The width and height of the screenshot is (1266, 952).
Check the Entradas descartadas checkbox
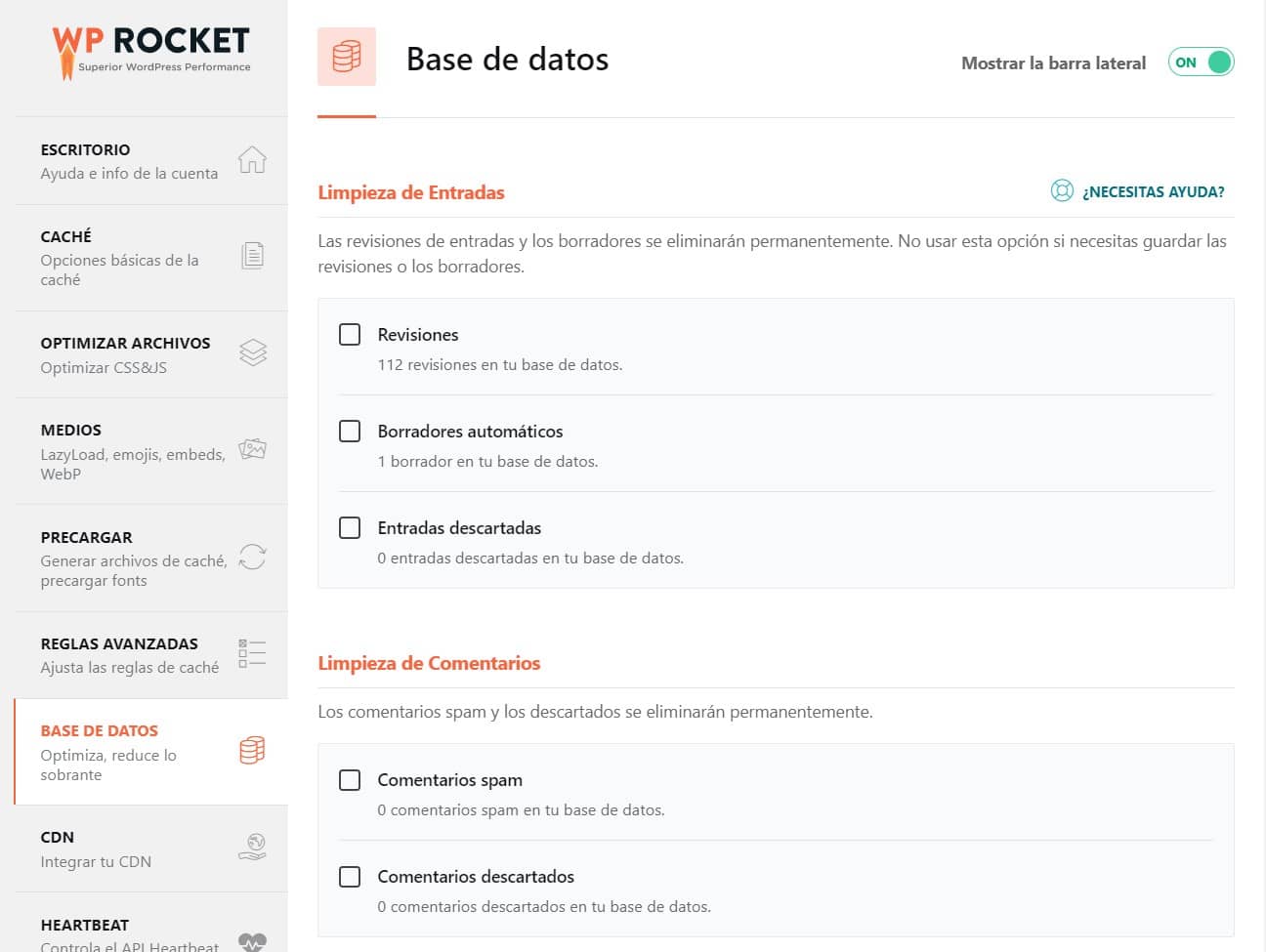(x=350, y=527)
